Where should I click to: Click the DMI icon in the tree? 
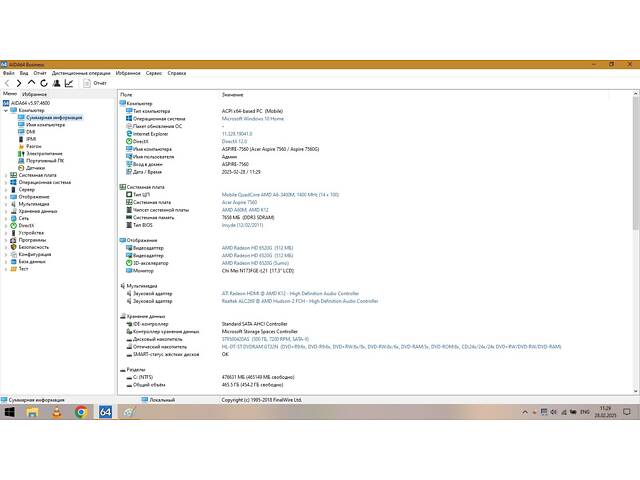21,132
